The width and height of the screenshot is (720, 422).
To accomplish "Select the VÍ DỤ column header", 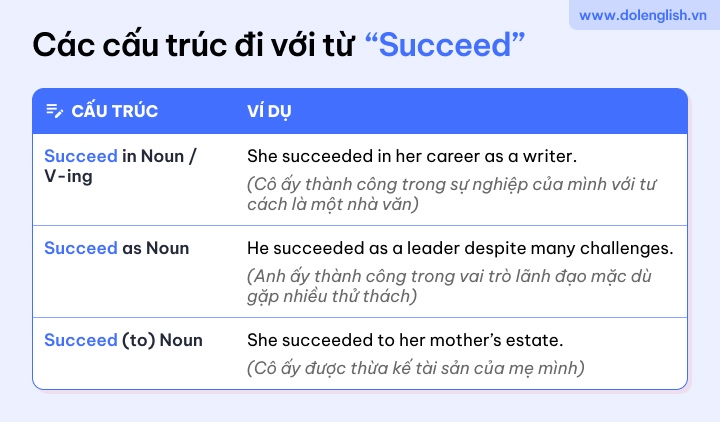I will click(269, 111).
